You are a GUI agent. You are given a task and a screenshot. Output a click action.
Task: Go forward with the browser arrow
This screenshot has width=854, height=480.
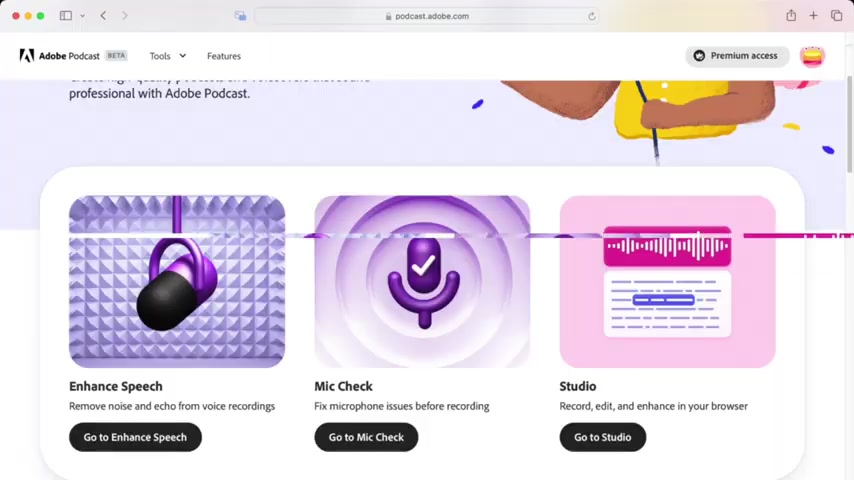[x=125, y=16]
